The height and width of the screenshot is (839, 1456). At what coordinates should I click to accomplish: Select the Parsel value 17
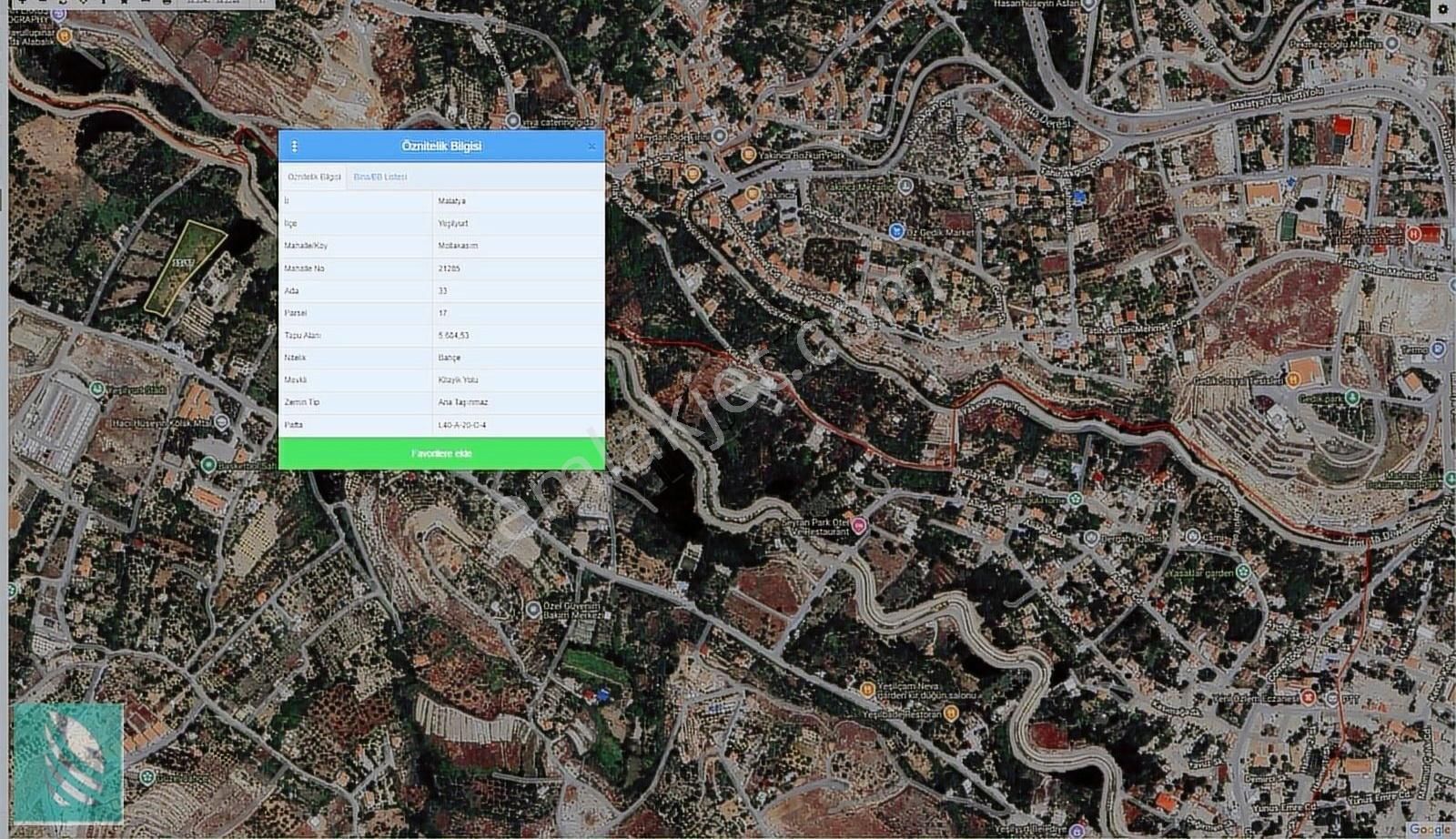[x=442, y=313]
